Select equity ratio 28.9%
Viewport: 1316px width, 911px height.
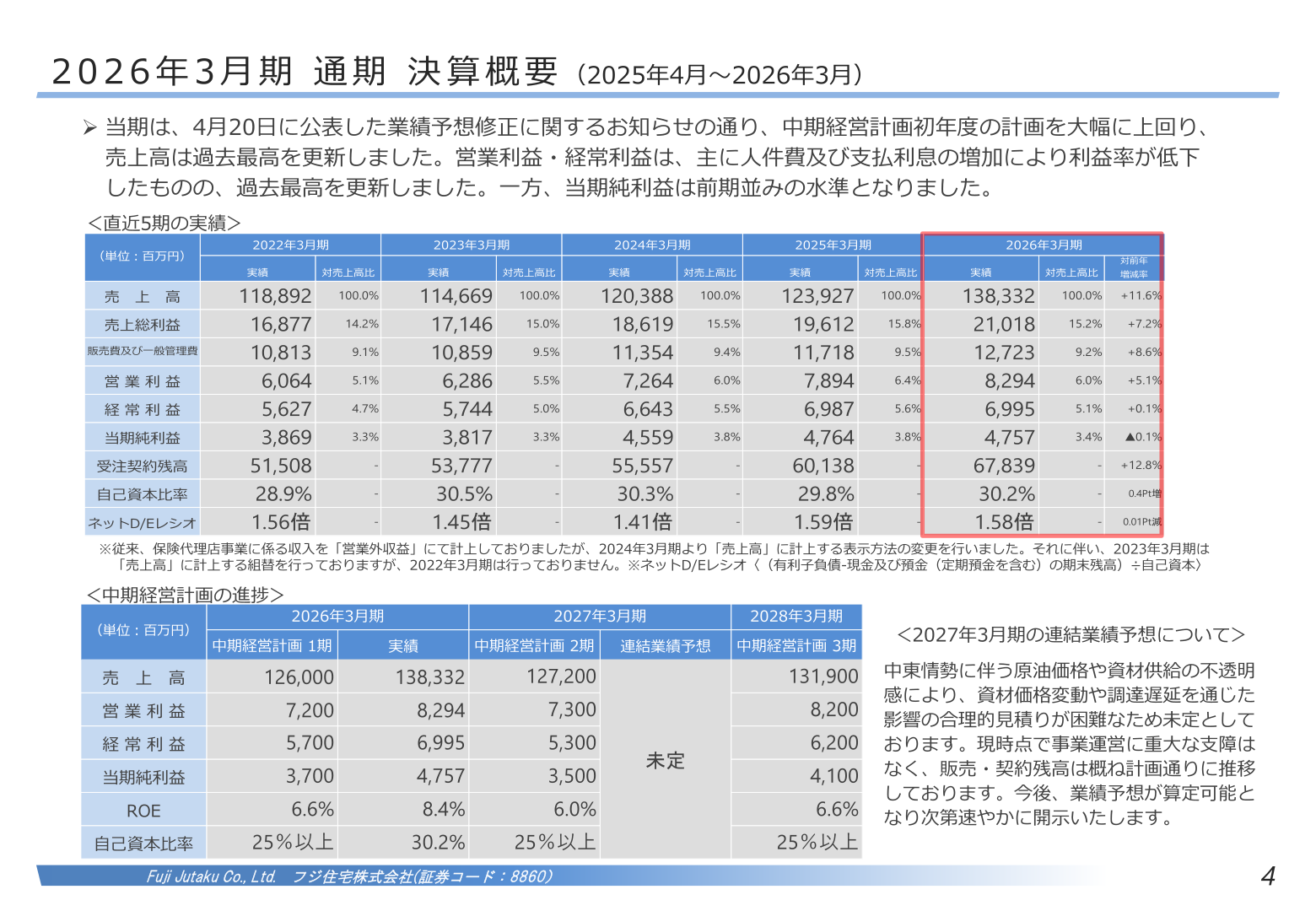(283, 494)
